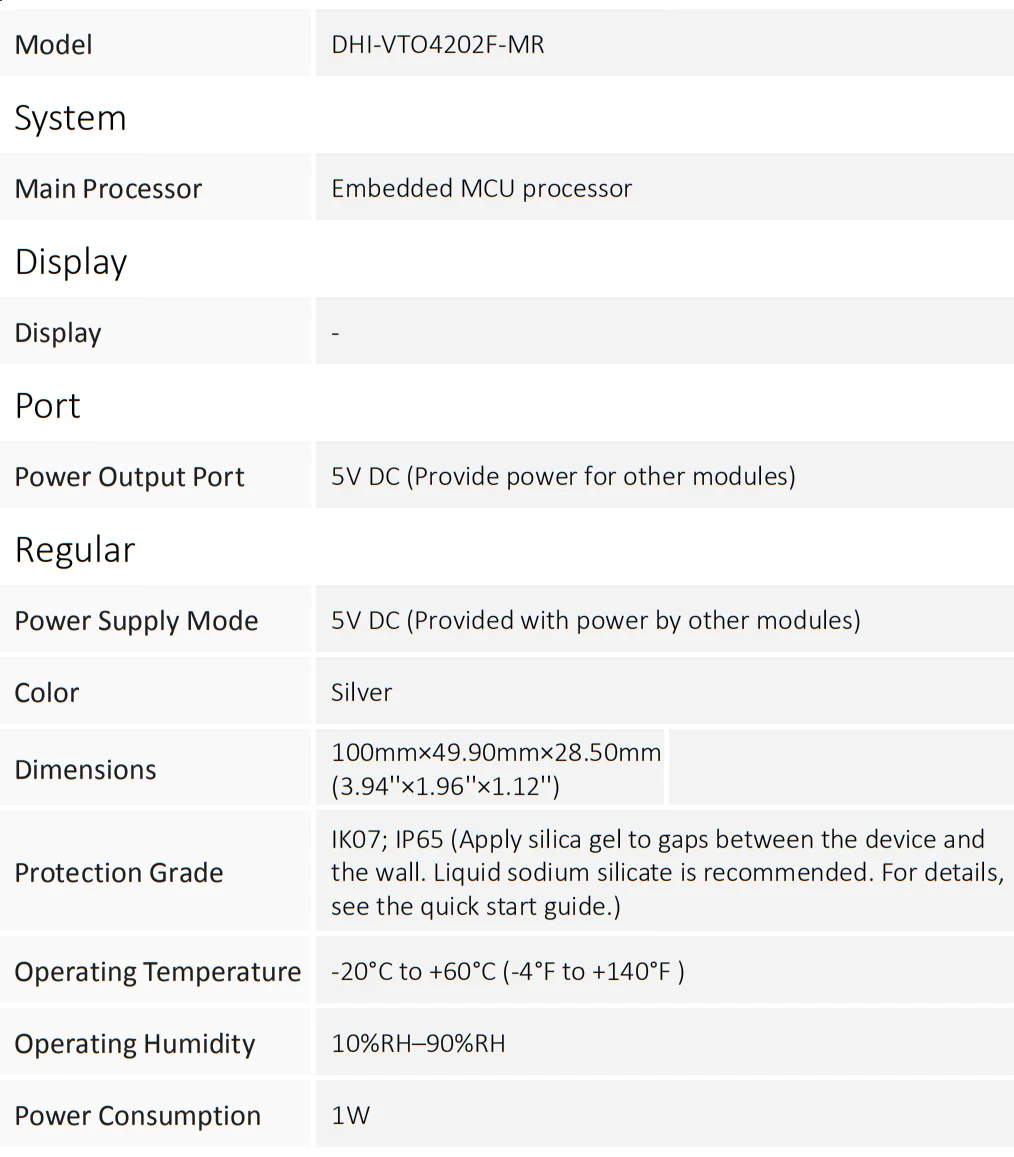Select the DHI-VTO4202F-MR model value

(438, 44)
